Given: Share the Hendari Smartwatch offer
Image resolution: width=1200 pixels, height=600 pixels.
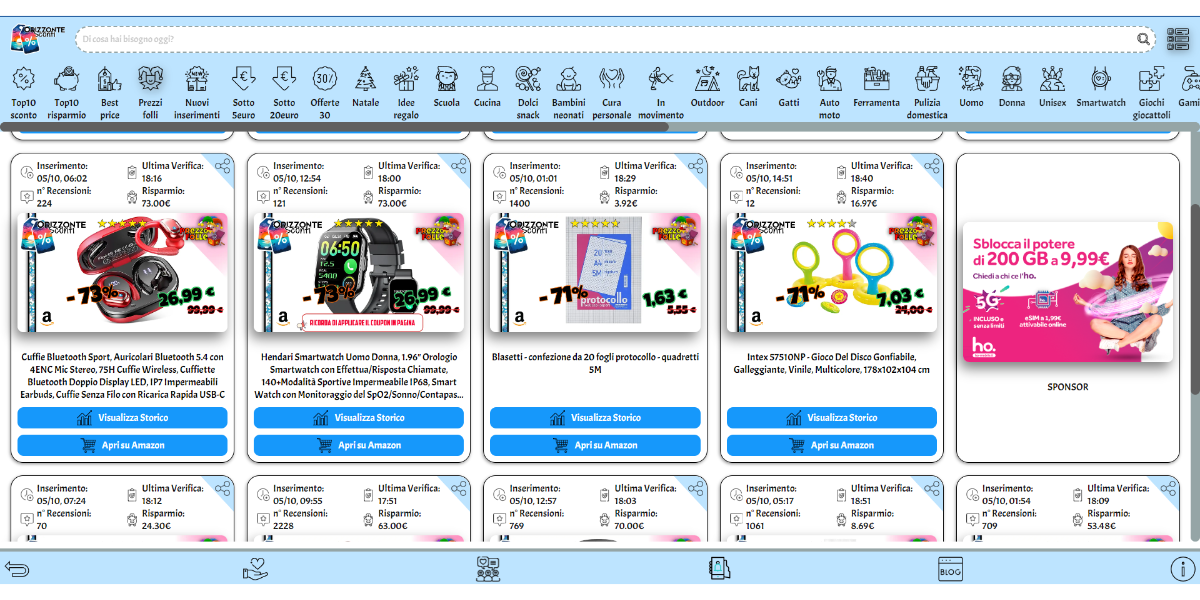Looking at the screenshot, I should point(459,166).
